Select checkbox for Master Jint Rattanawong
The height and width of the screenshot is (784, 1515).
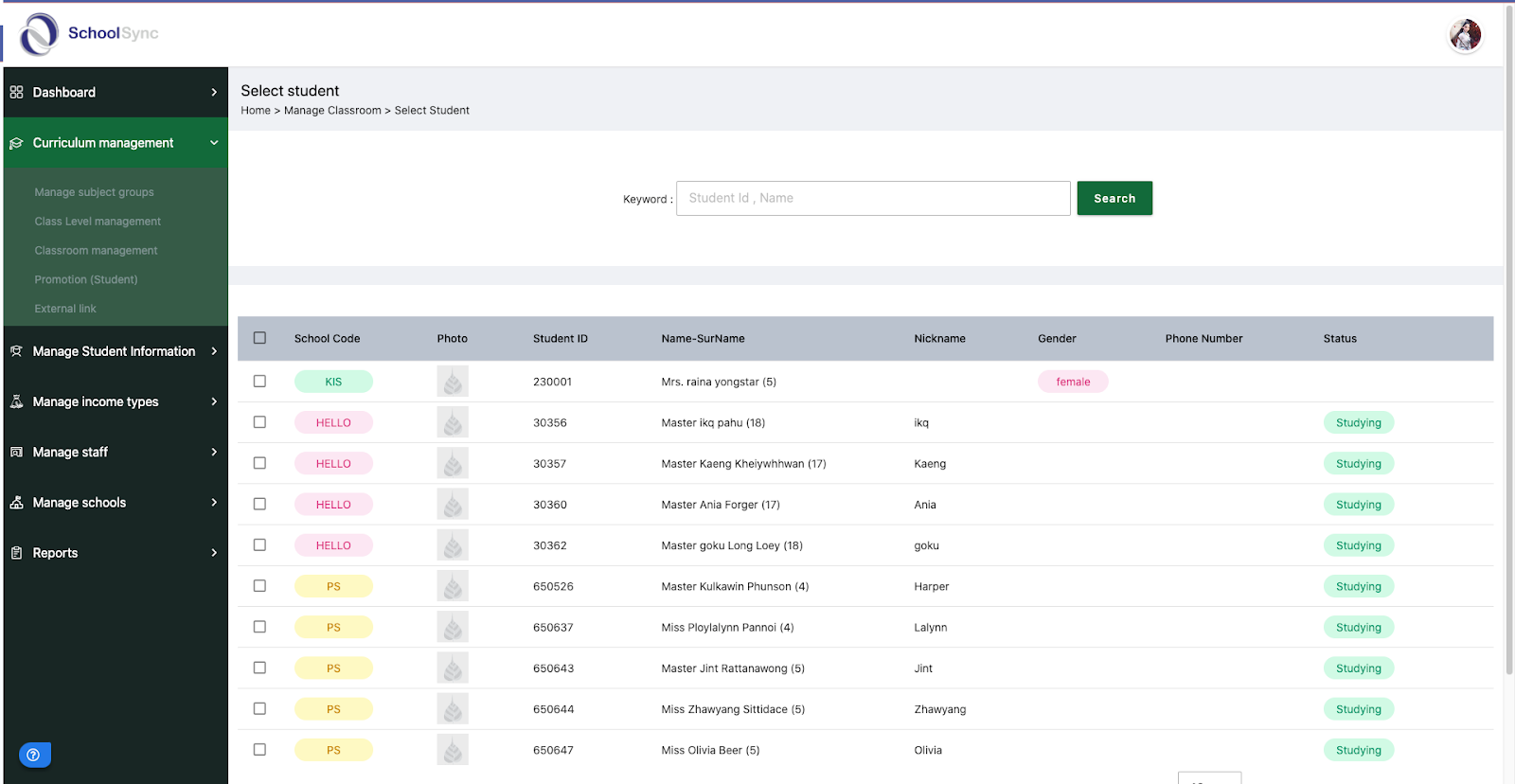point(259,668)
